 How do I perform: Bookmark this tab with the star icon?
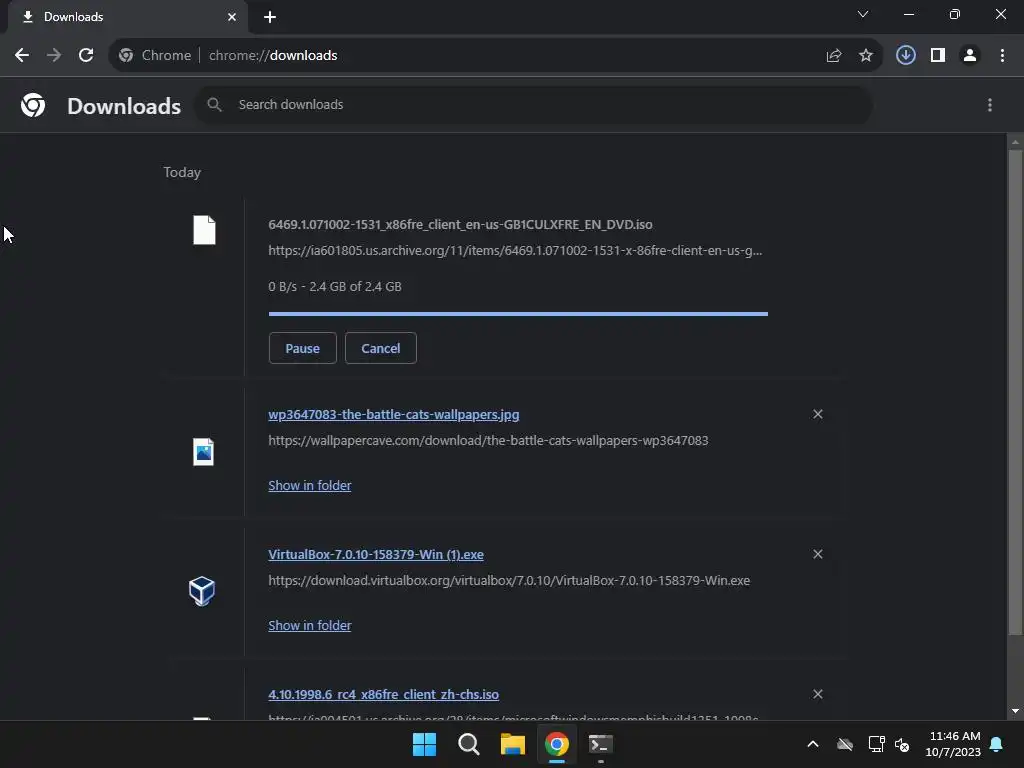click(x=866, y=56)
